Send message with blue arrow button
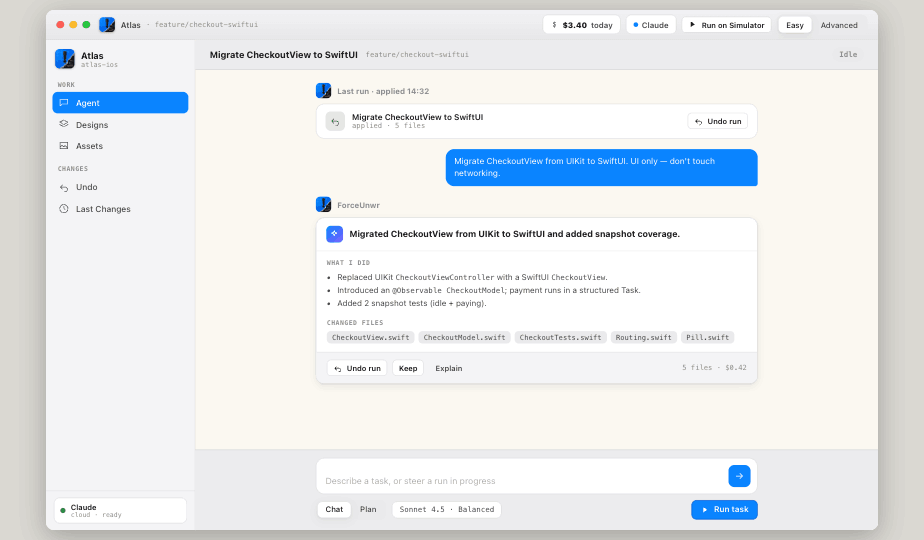This screenshot has width=924, height=540. point(739,476)
